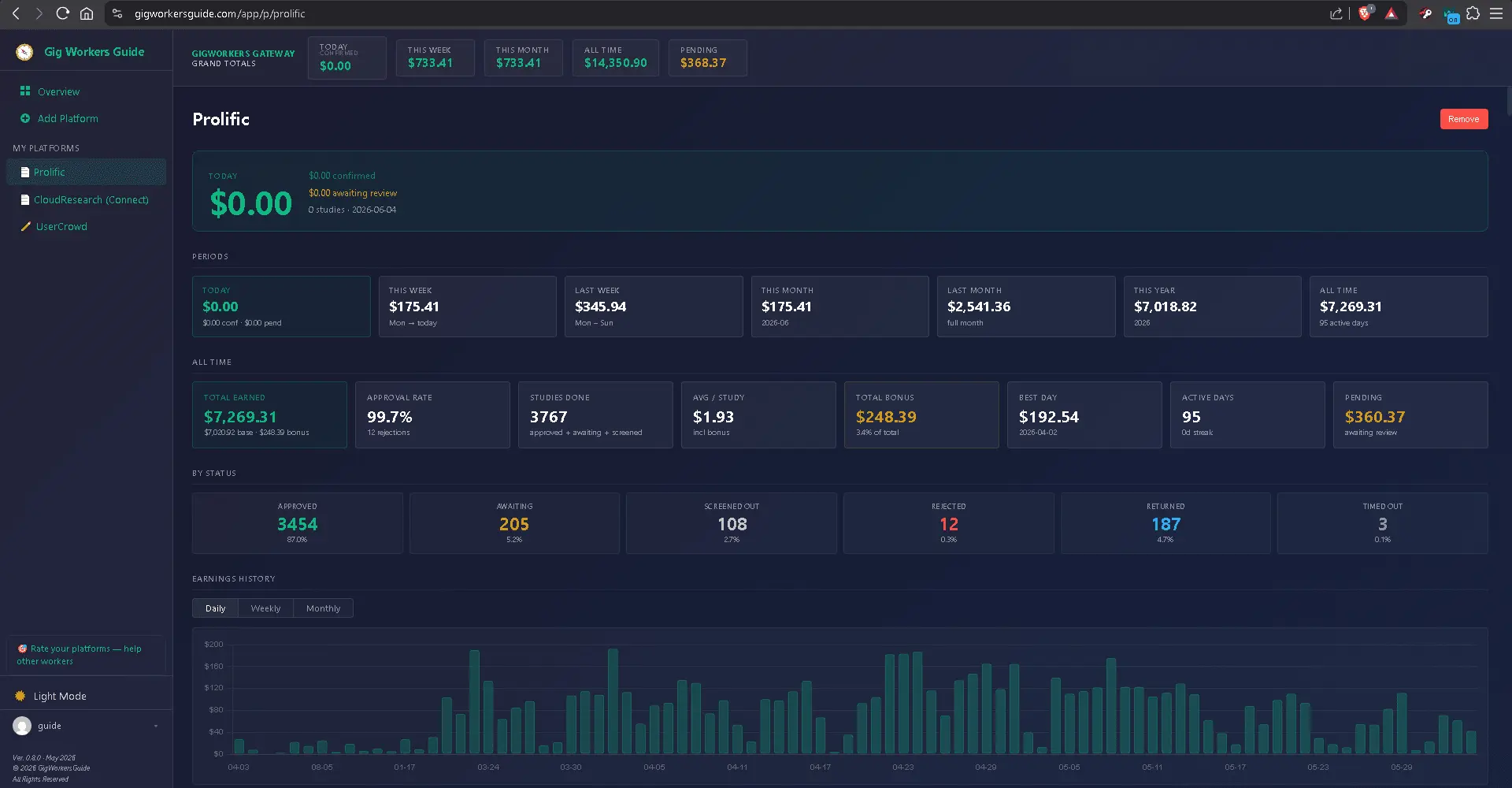Viewport: 1512px width, 788px height.
Task: Select the UserCrowd platform
Action: point(86,226)
